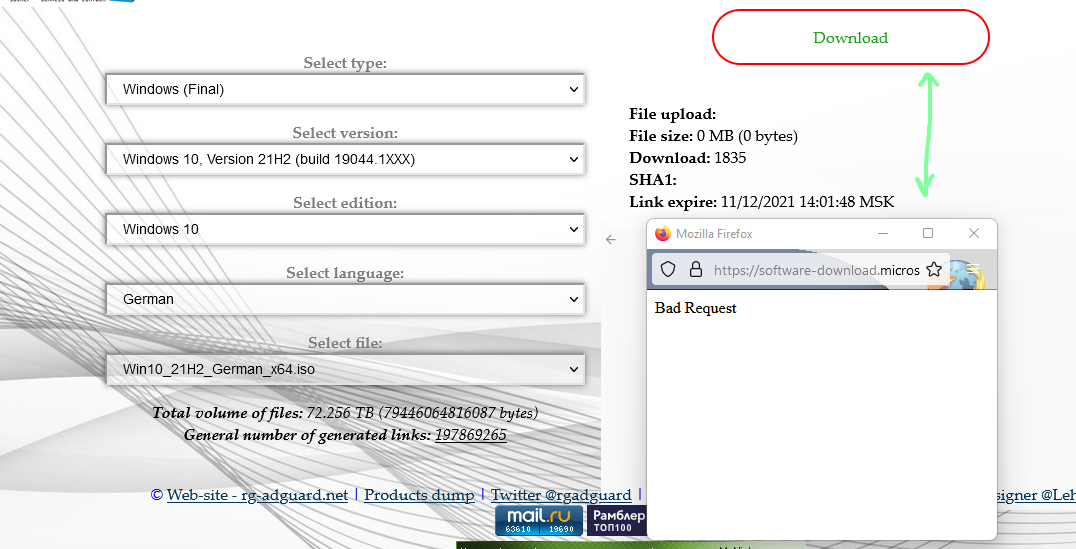Image resolution: width=1076 pixels, height=549 pixels.
Task: Click the File size 0 MB text
Action: click(714, 136)
